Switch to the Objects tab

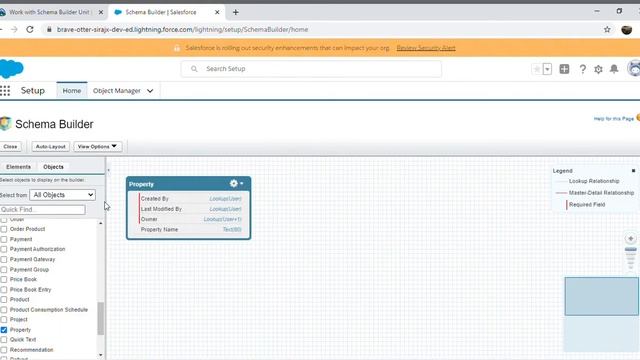(53, 167)
